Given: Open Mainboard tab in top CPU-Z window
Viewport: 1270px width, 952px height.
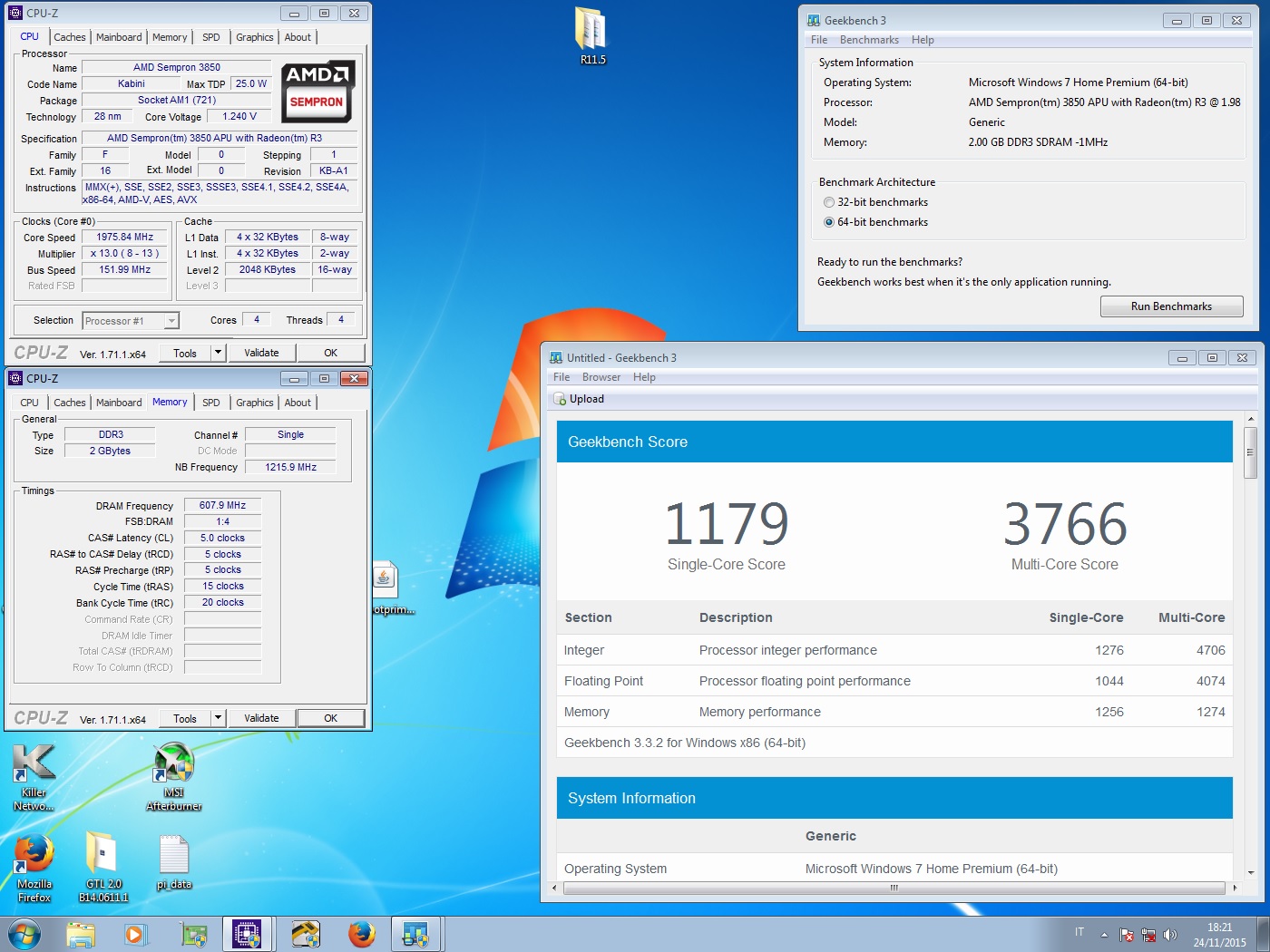Looking at the screenshot, I should tap(119, 37).
